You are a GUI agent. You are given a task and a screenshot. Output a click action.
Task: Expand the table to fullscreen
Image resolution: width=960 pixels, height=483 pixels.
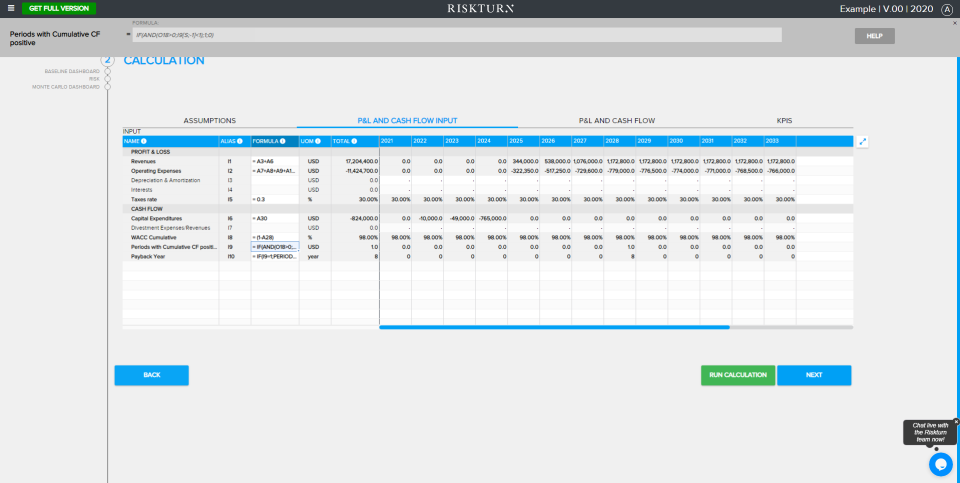pyautogui.click(x=863, y=141)
